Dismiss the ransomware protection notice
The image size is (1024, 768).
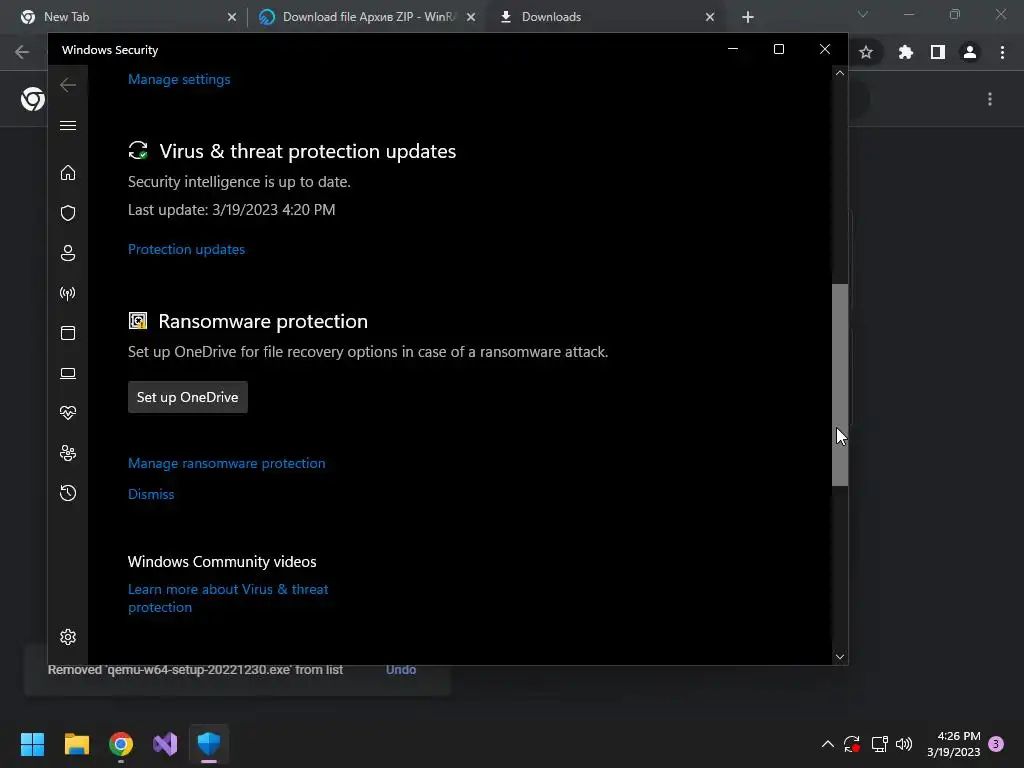tap(151, 494)
